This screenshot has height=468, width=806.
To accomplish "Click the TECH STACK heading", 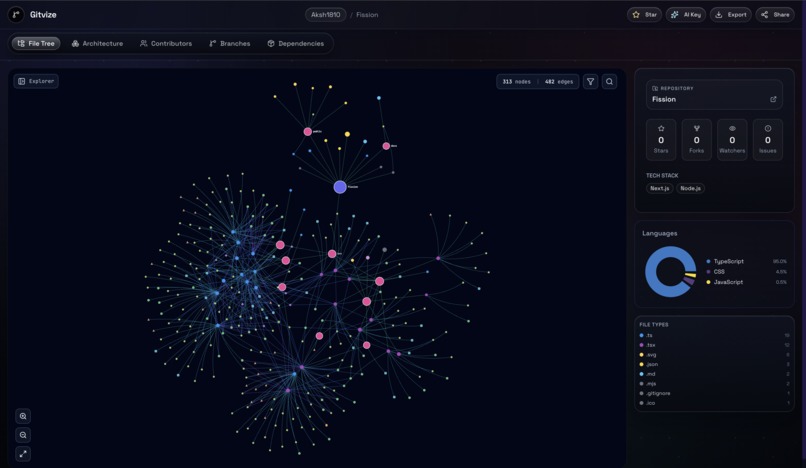I will tap(662, 175).
